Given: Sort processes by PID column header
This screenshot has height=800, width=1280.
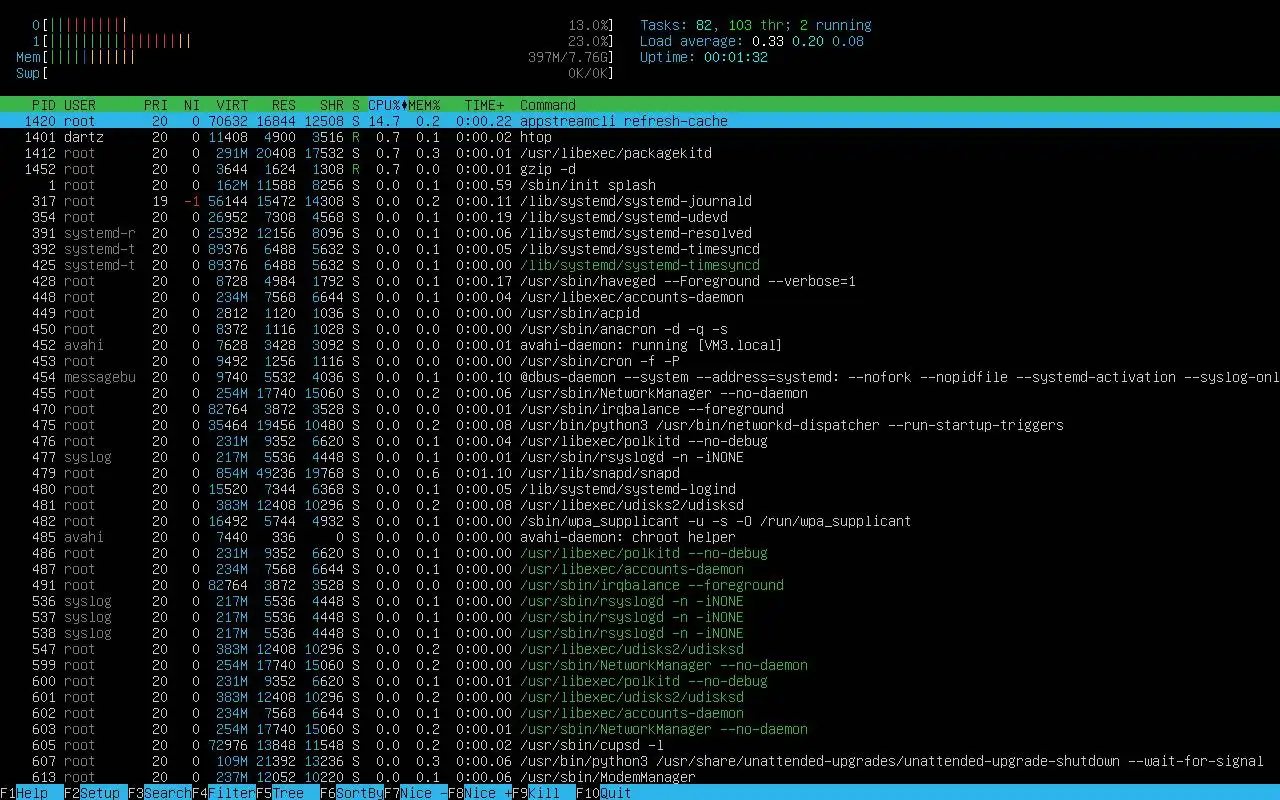Looking at the screenshot, I should click(44, 105).
